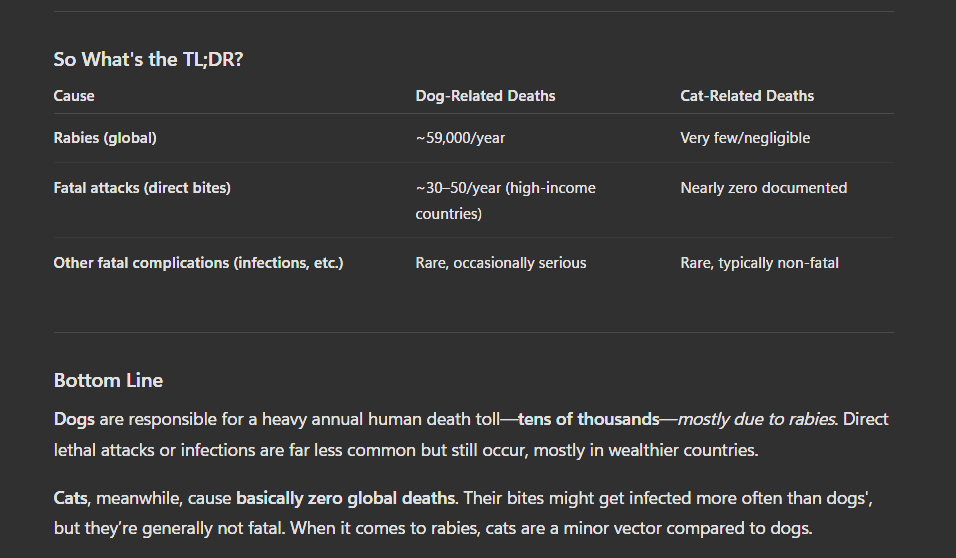This screenshot has height=558, width=956.
Task: Click the italic text 'mostly due to rabies'
Action: pos(755,419)
